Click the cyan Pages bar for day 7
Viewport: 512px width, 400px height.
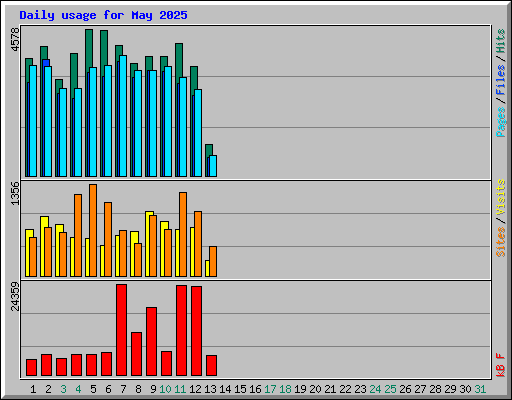coord(123,116)
